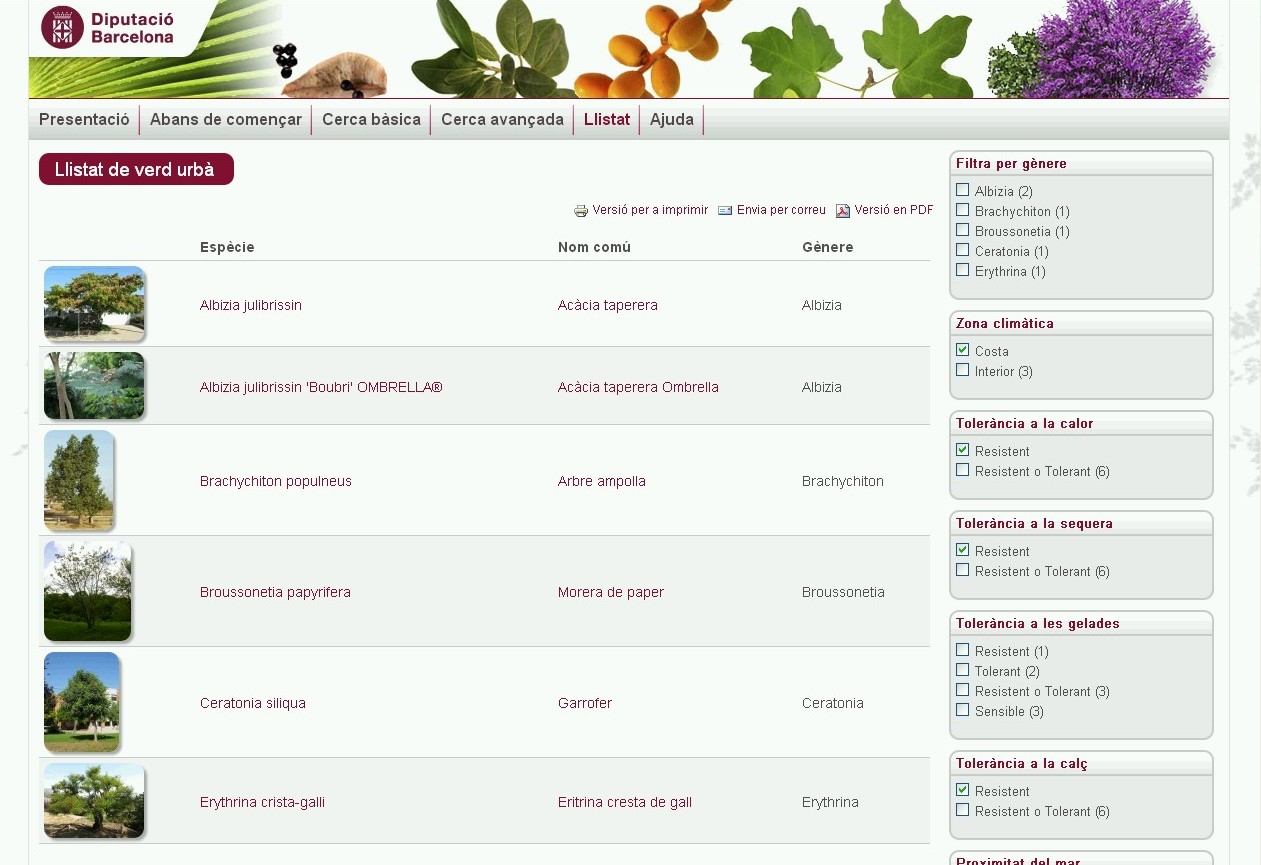Viewport: 1261px width, 865px height.
Task: Click the Versió per a imprimir link
Action: [x=650, y=210]
